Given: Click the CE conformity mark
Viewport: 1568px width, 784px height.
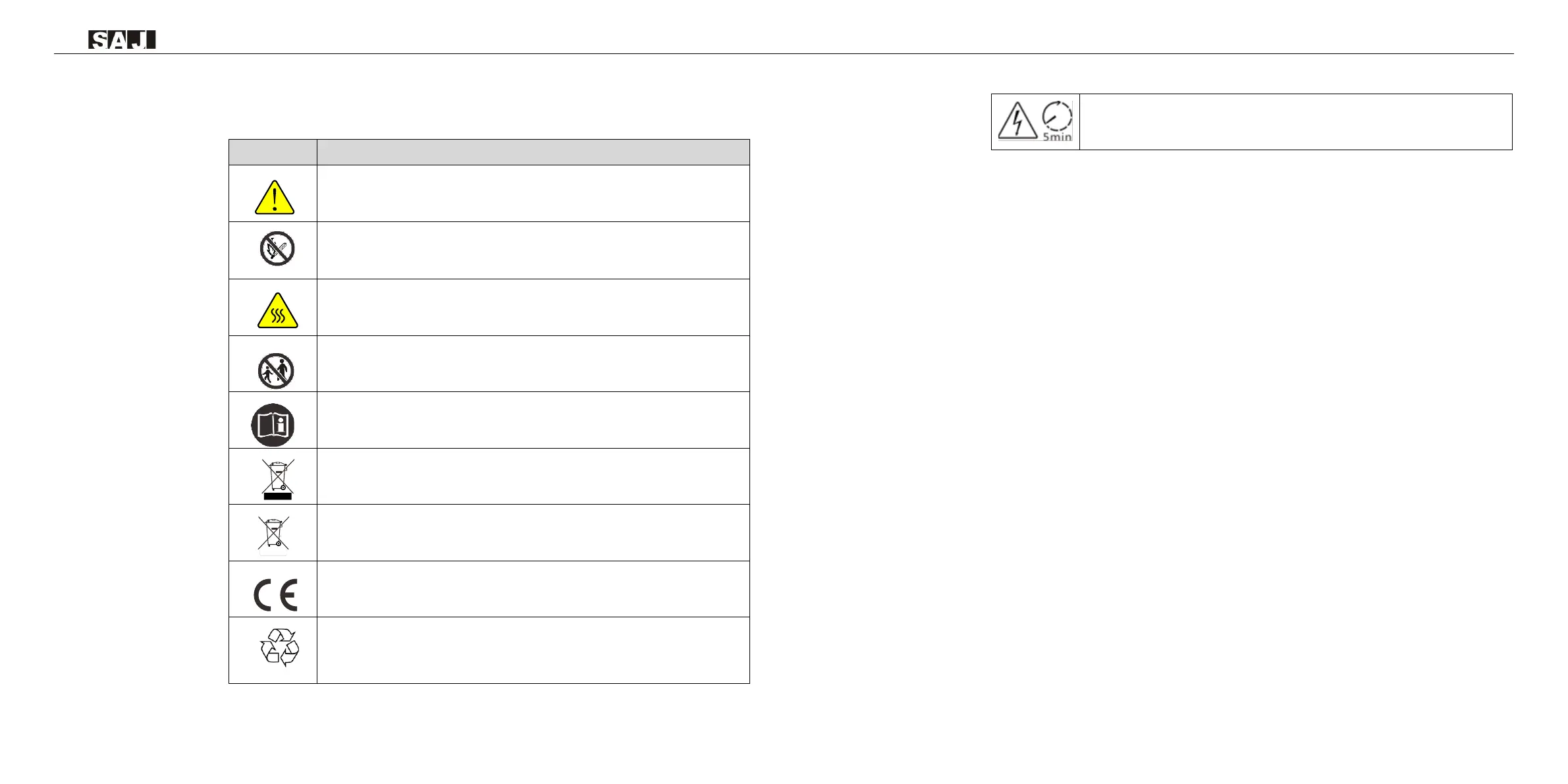Looking at the screenshot, I should click(x=275, y=596).
